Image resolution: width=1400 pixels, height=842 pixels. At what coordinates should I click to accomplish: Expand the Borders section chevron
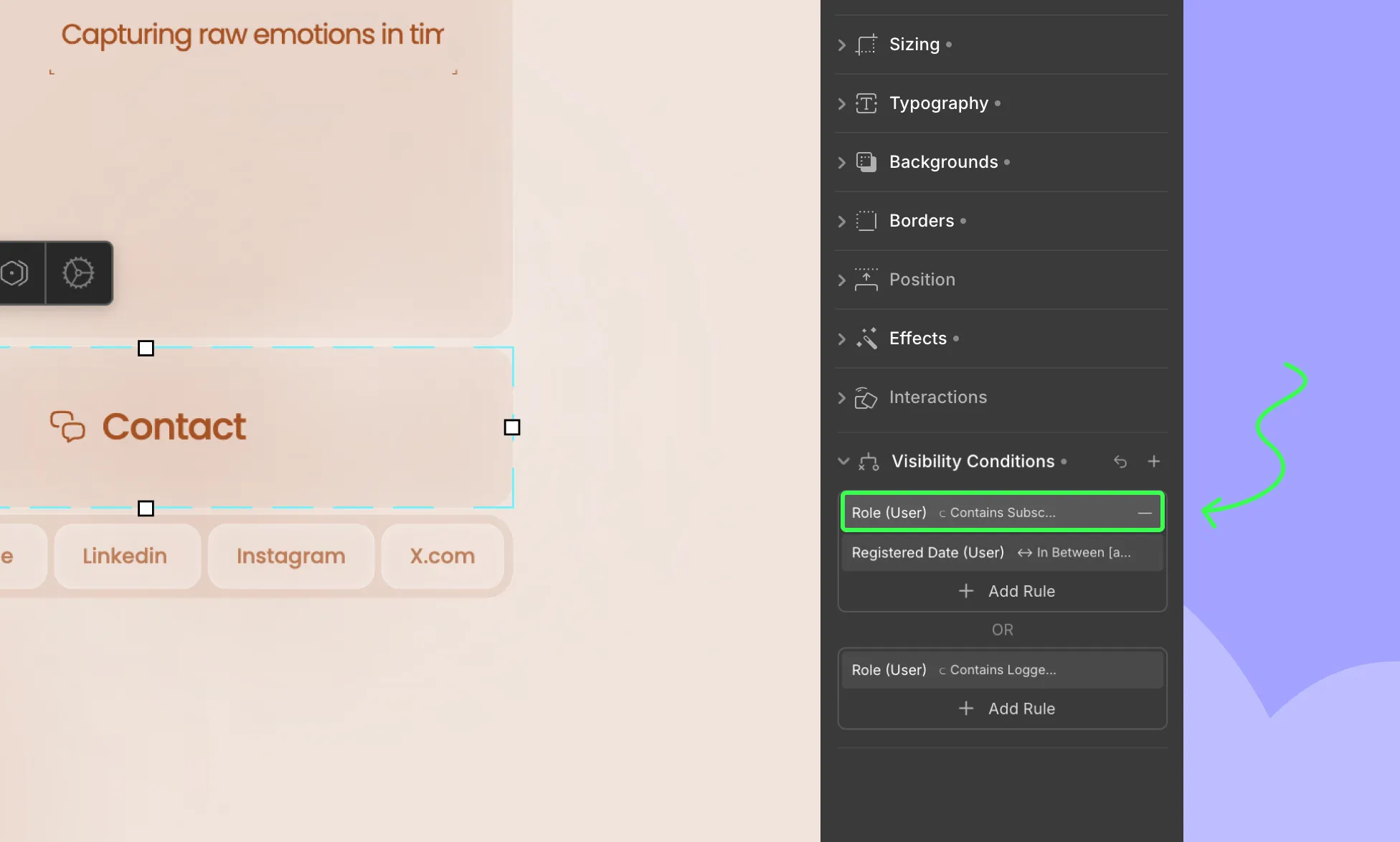point(842,221)
